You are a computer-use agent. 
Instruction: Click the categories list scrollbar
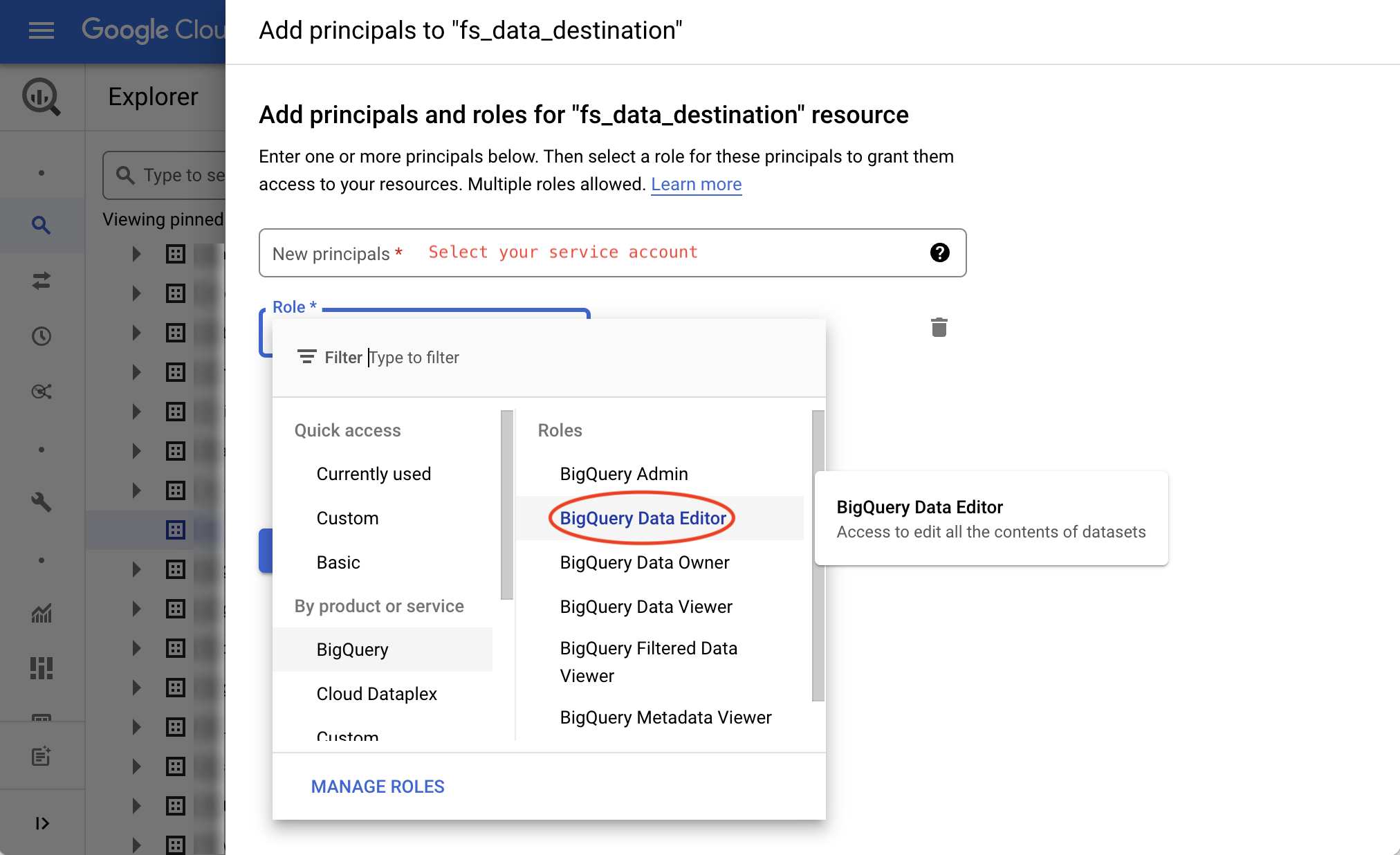507,505
